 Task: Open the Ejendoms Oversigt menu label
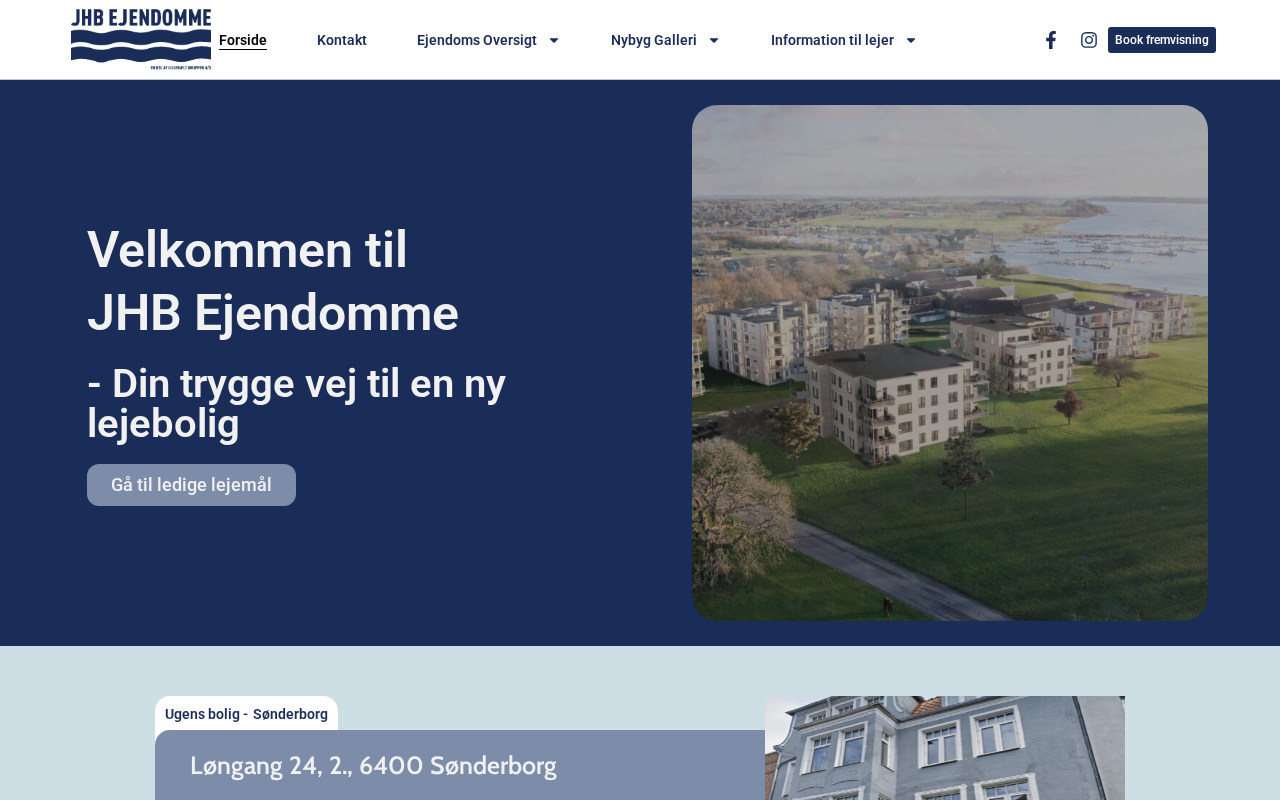477,40
